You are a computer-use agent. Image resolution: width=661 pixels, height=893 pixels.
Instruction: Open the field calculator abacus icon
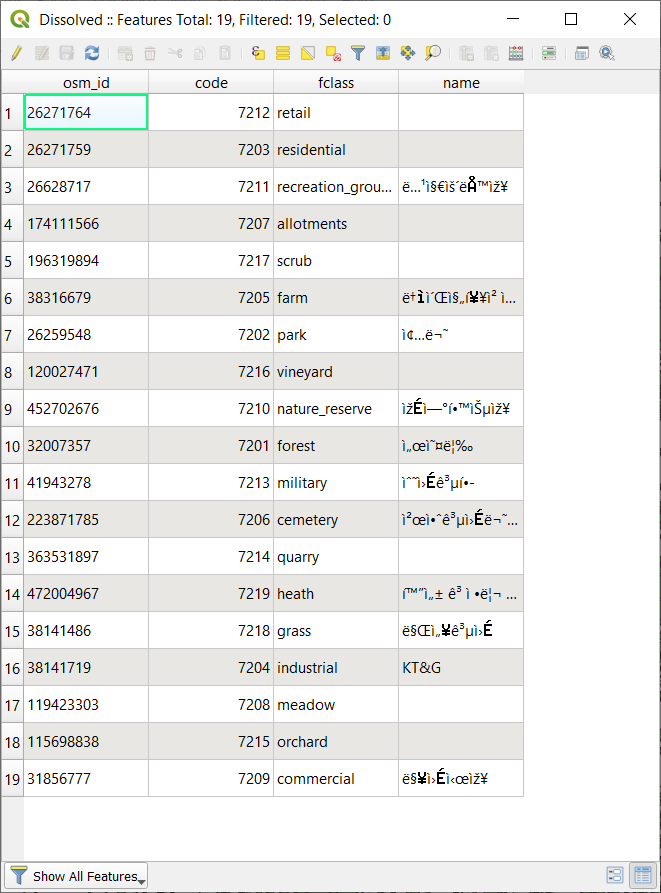516,54
